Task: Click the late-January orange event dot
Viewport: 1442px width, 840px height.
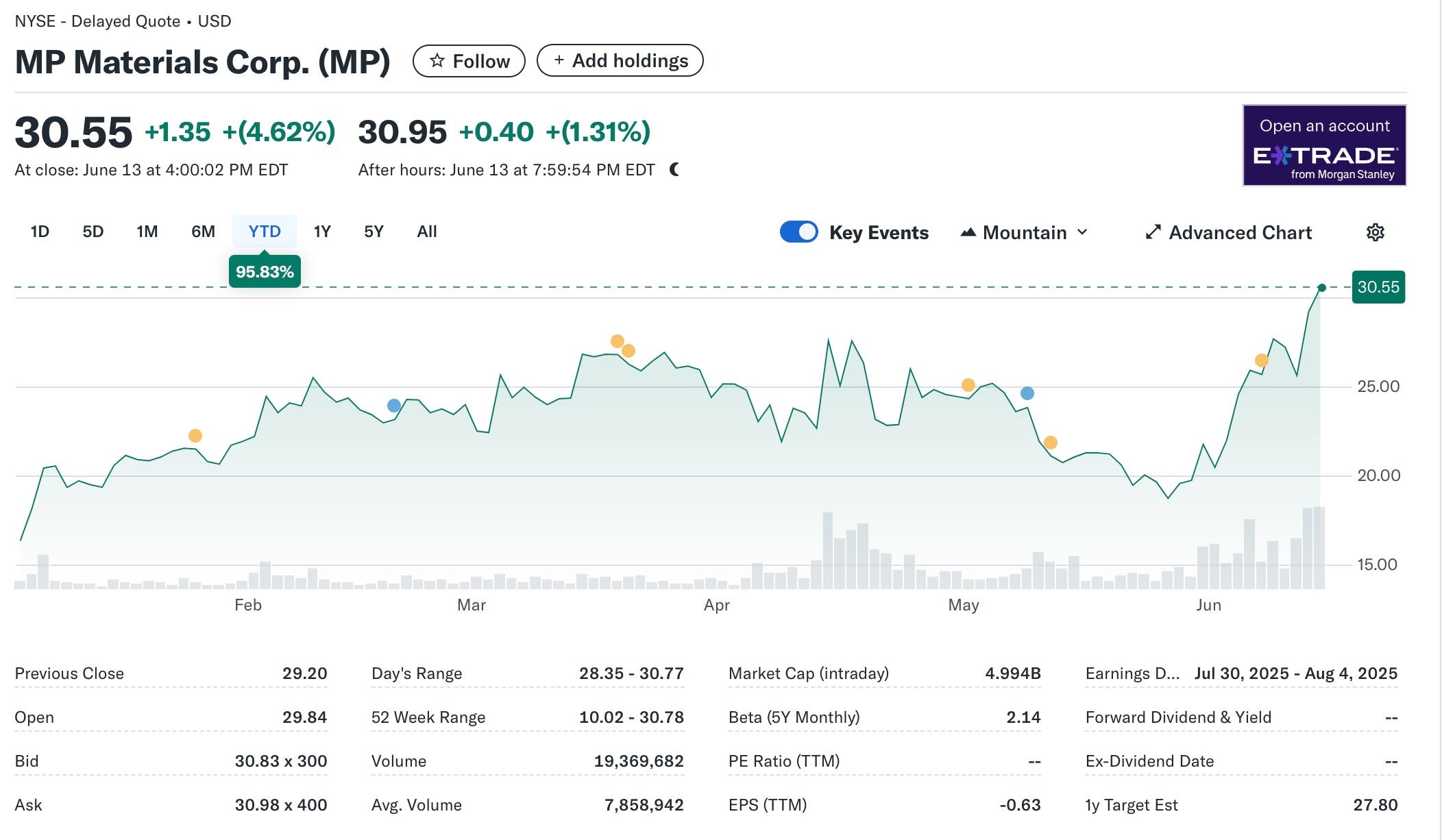Action: (195, 436)
